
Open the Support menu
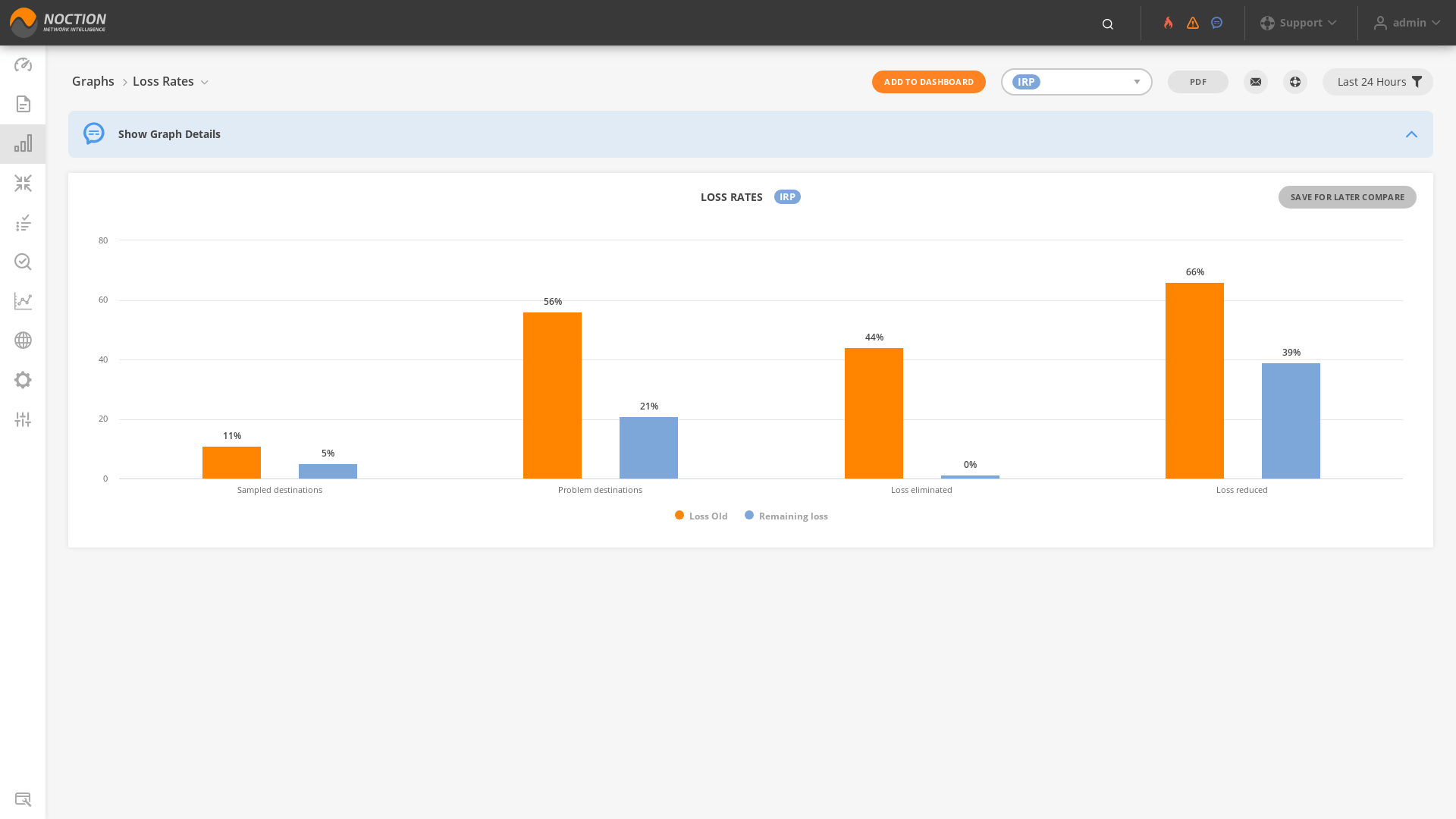tap(1299, 23)
